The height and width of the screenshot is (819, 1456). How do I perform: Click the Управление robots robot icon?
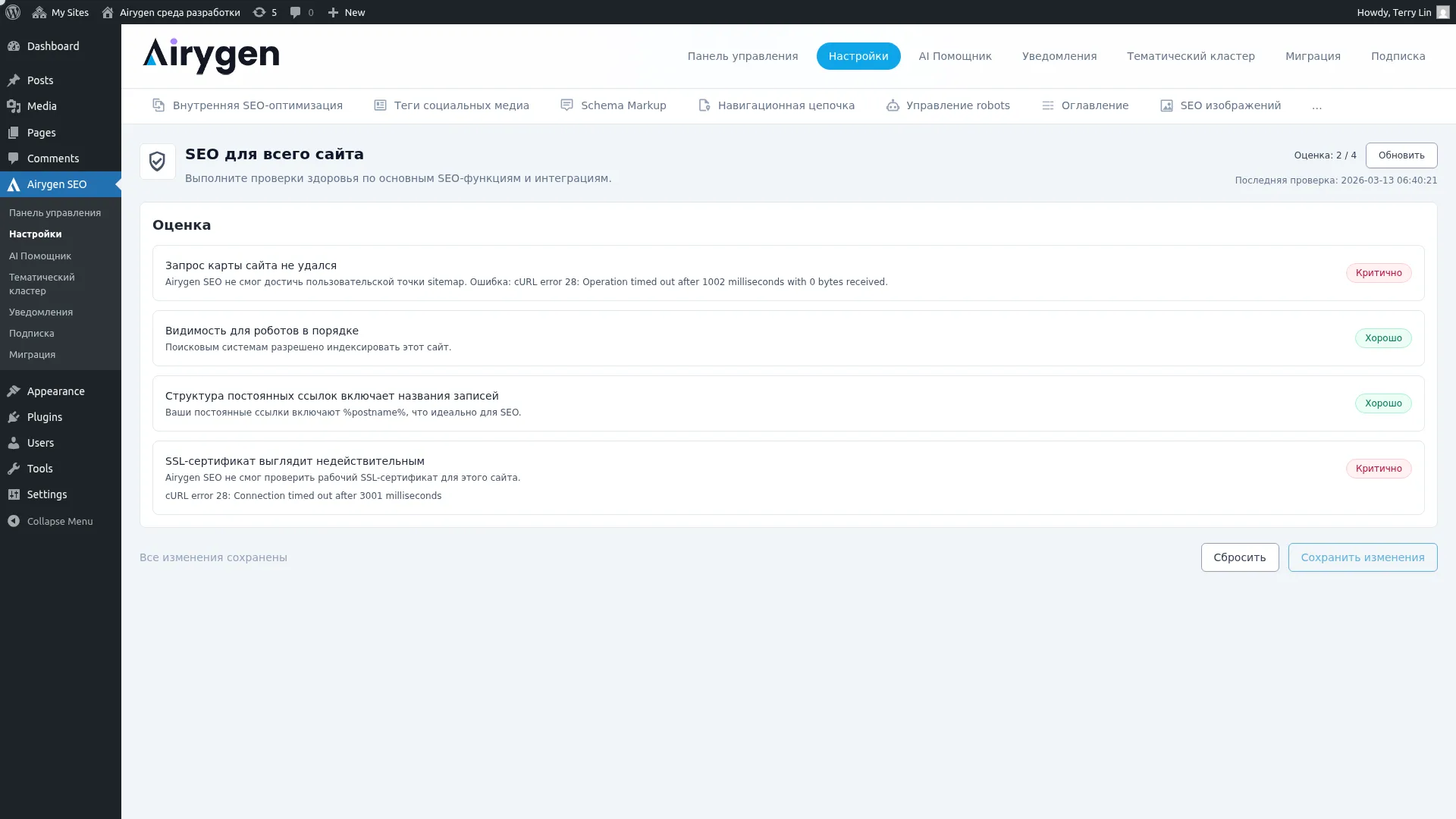click(x=893, y=105)
